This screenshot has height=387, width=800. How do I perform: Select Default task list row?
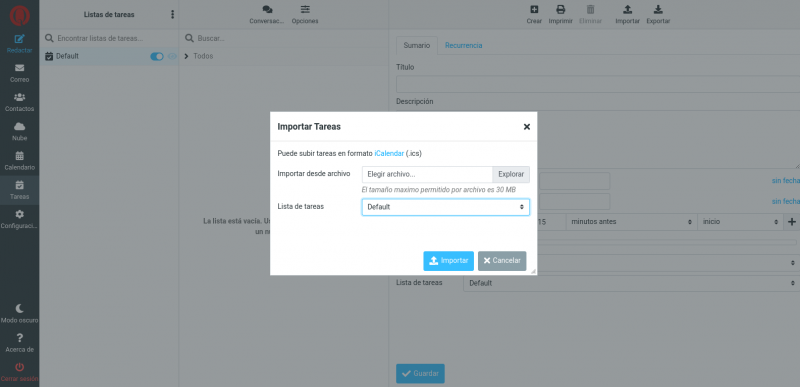pos(109,57)
